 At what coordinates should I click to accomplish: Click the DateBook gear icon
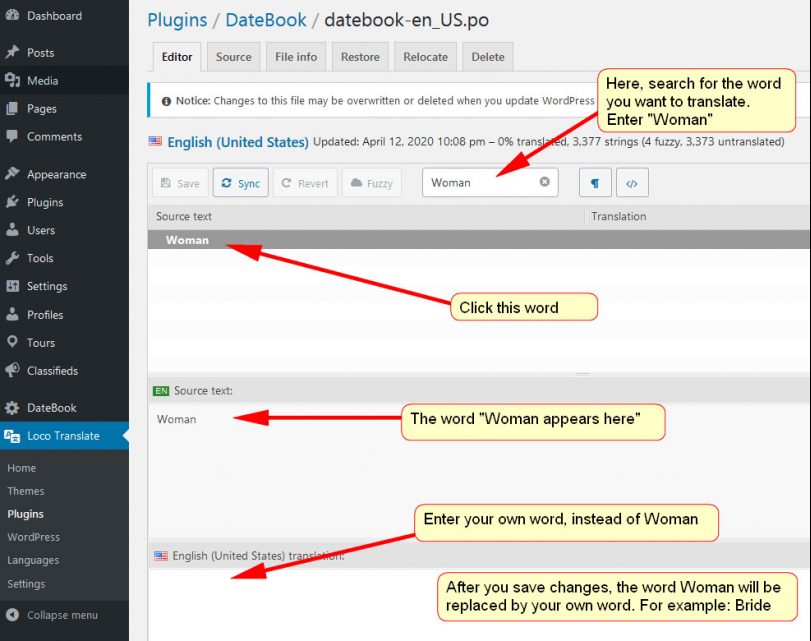pyautogui.click(x=12, y=408)
